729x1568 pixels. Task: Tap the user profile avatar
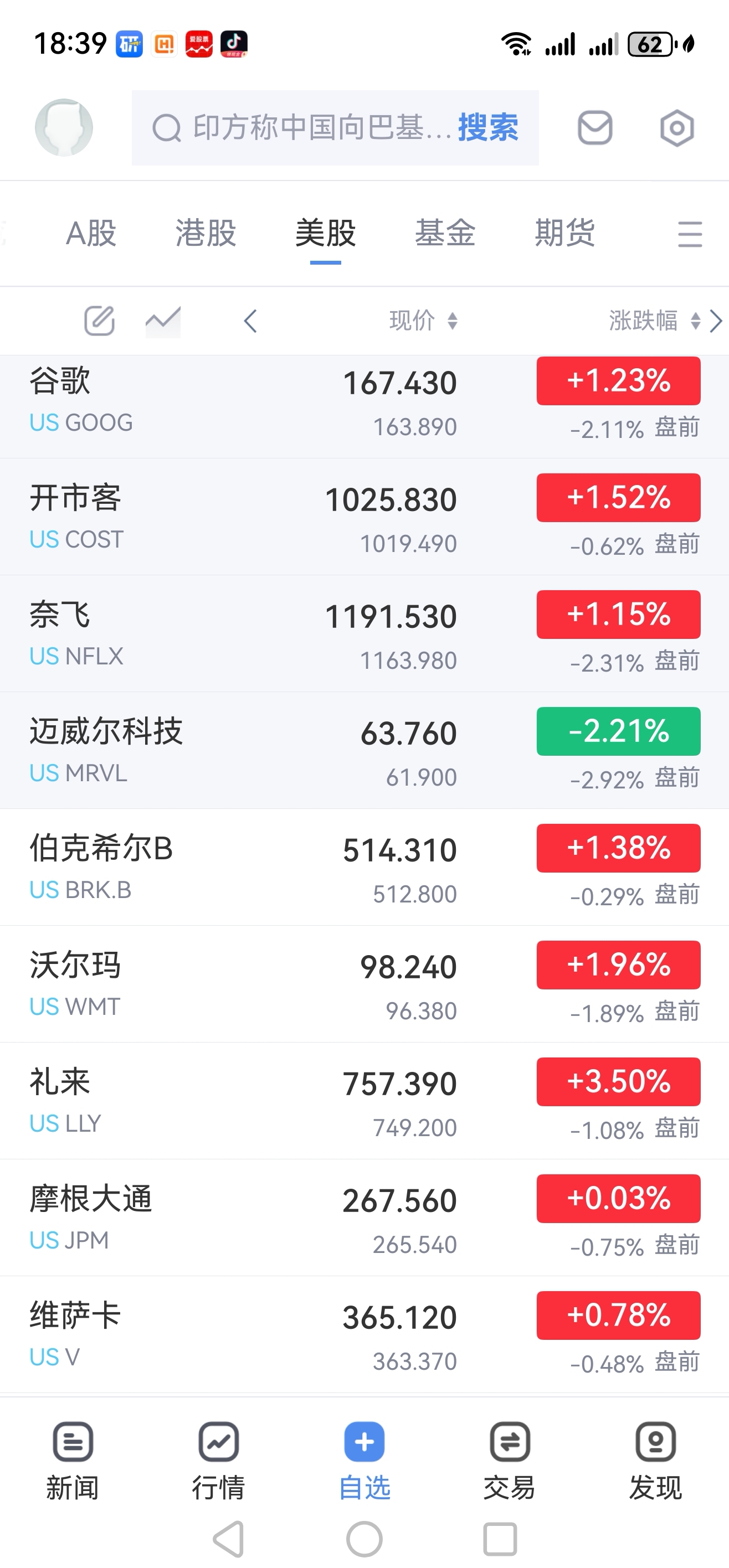point(64,128)
